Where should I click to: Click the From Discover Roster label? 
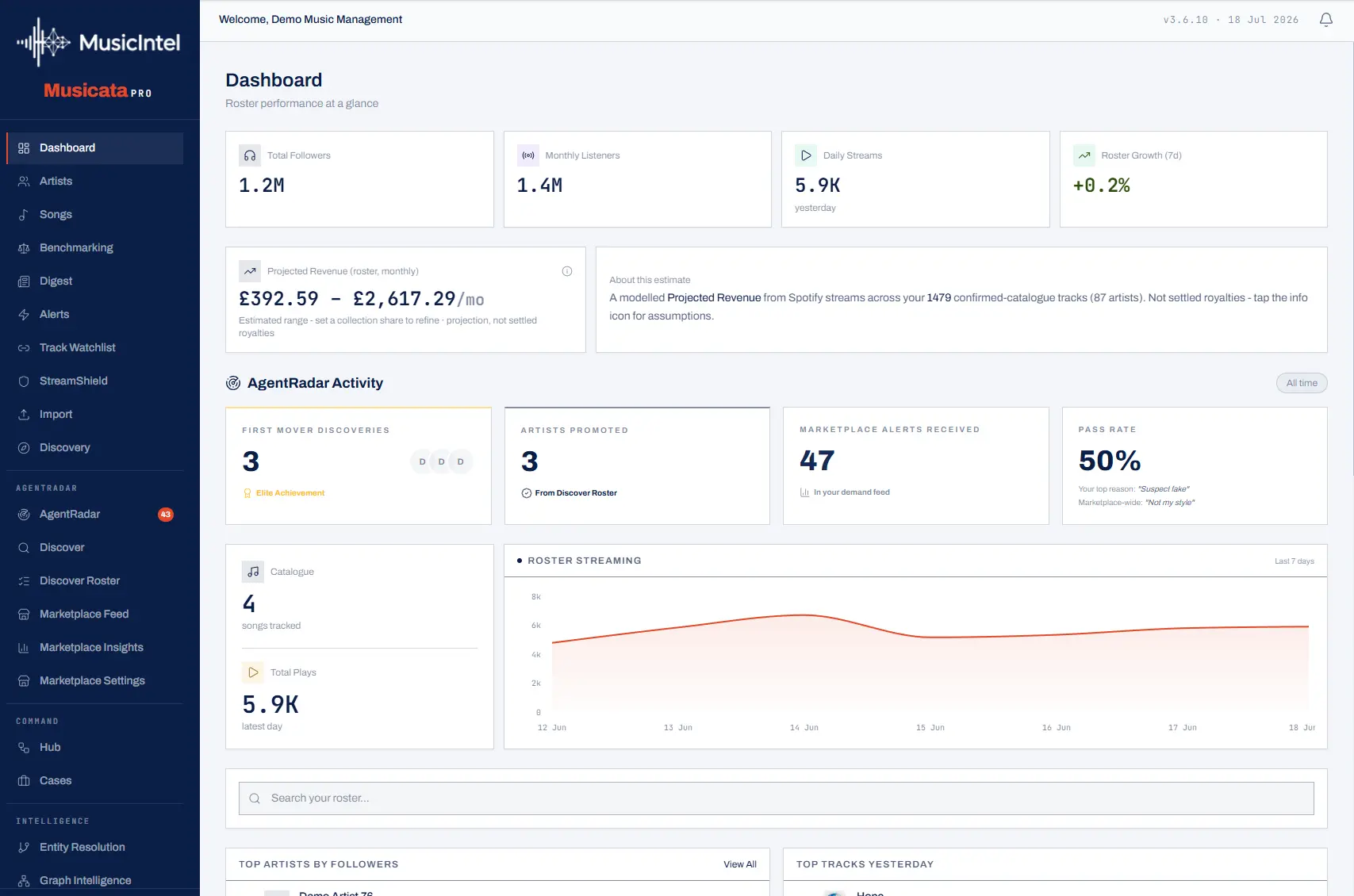click(576, 493)
